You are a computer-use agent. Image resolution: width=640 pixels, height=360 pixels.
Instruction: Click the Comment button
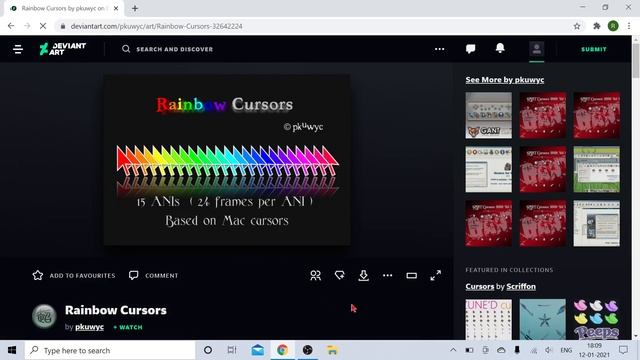153,276
